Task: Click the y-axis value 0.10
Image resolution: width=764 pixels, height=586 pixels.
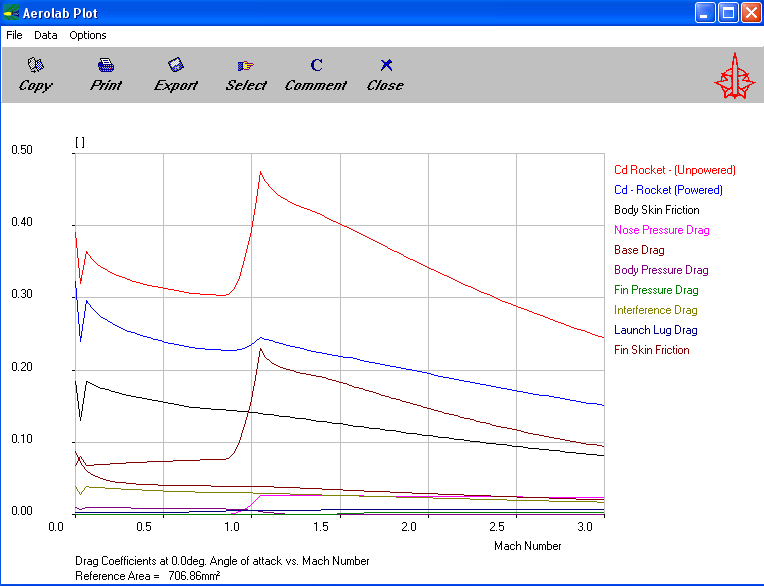Action: 22,439
